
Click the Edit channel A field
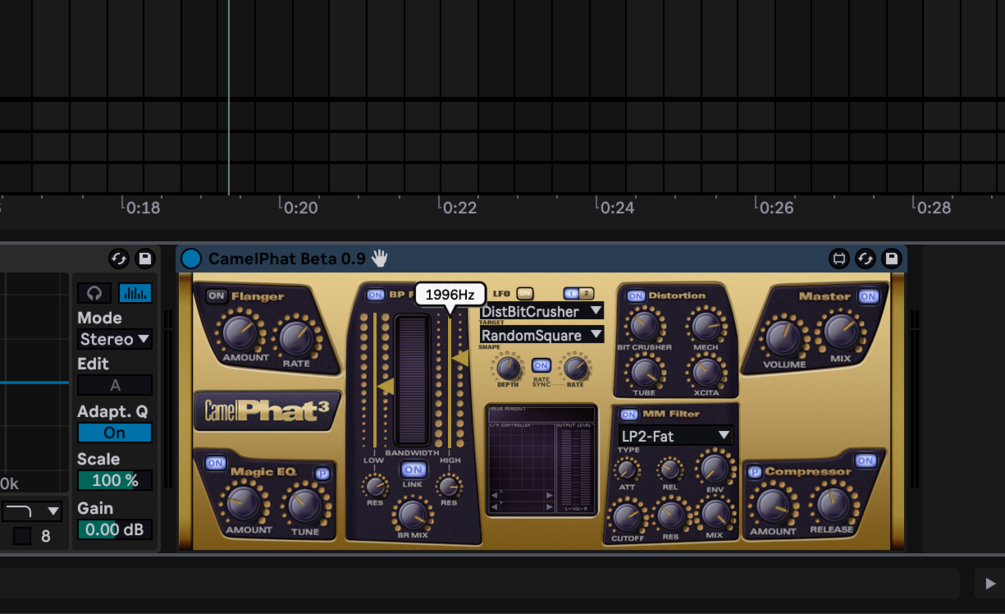pyautogui.click(x=115, y=385)
